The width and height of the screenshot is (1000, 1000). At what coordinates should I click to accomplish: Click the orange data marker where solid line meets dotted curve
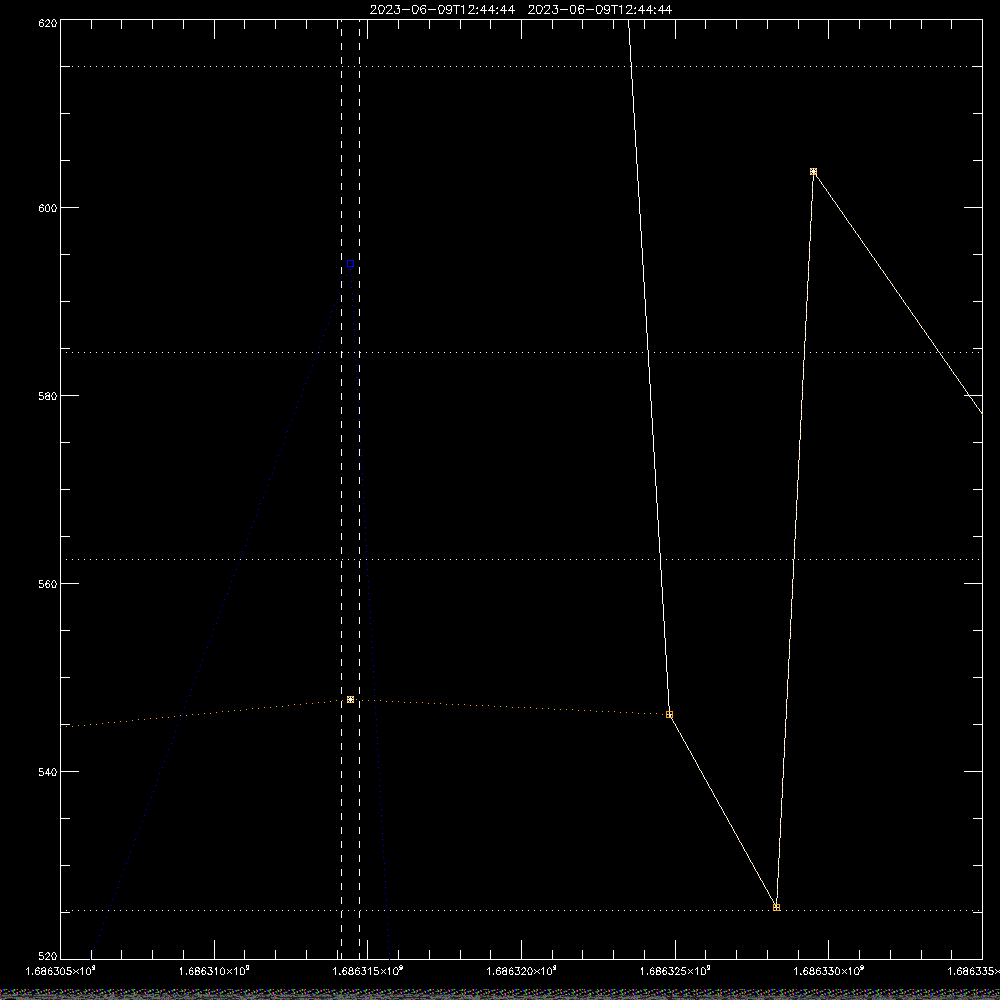coord(669,714)
